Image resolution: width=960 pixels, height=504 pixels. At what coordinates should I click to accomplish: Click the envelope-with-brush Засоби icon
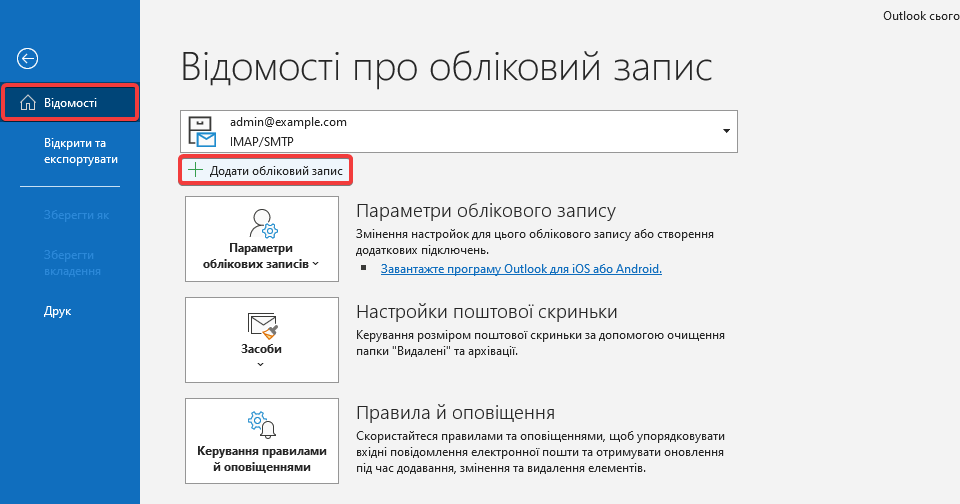point(262,325)
